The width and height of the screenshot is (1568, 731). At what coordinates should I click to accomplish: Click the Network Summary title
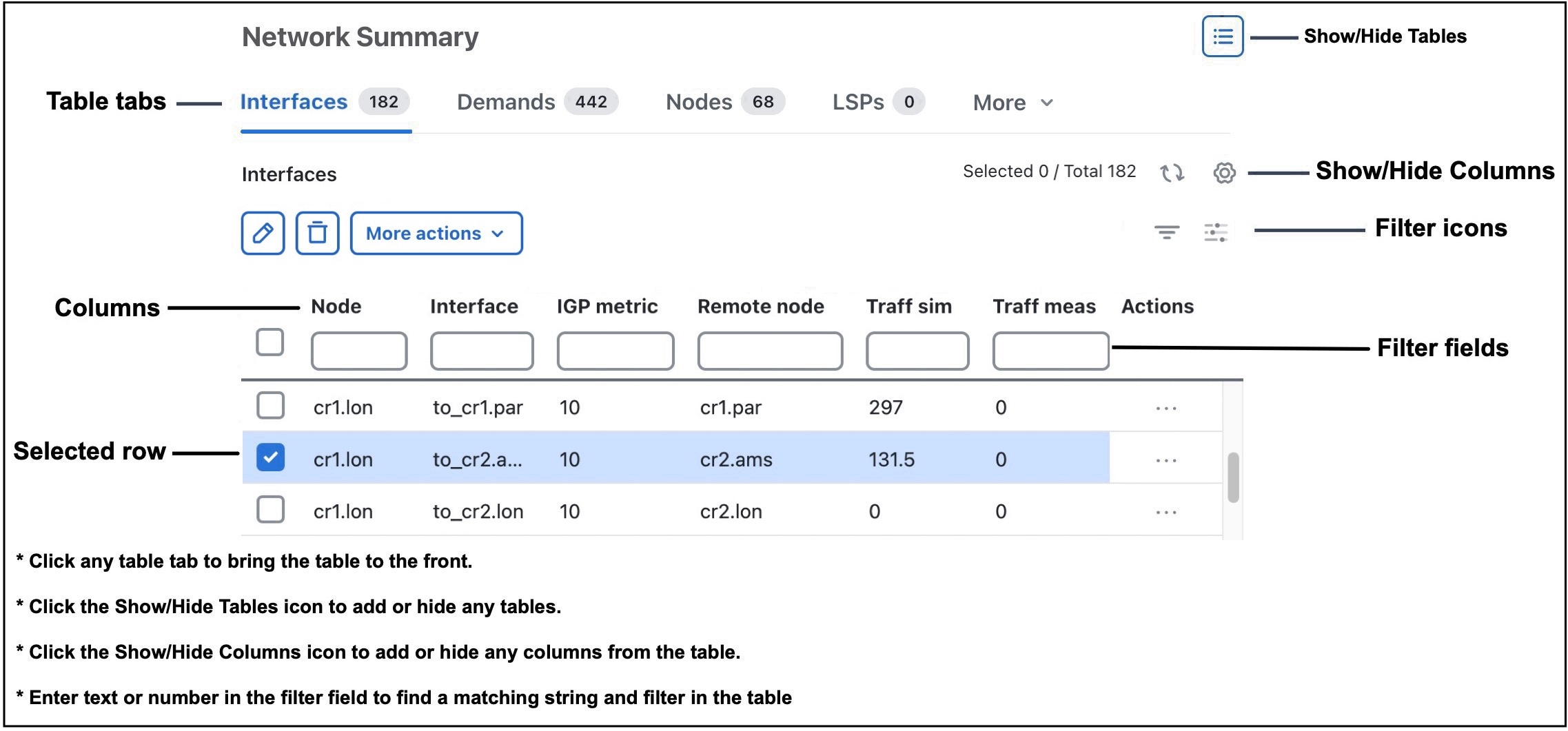click(x=360, y=37)
